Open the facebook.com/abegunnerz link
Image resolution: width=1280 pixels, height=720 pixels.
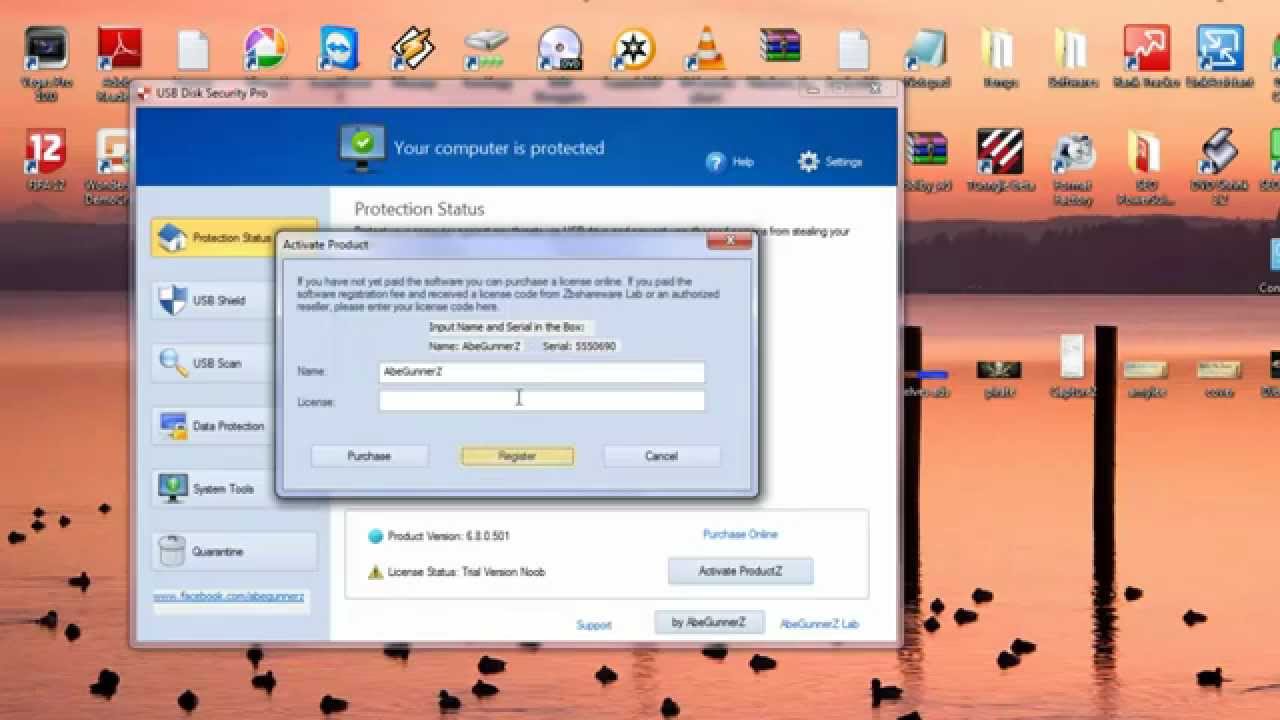(228, 597)
